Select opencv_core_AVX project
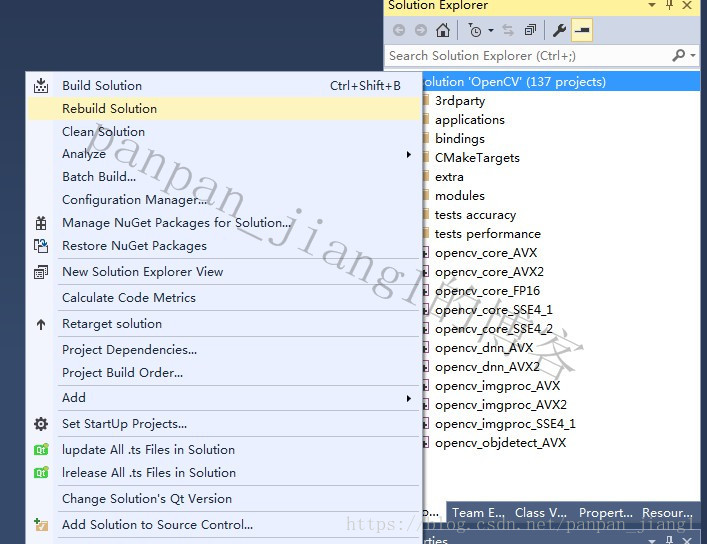 pos(486,253)
